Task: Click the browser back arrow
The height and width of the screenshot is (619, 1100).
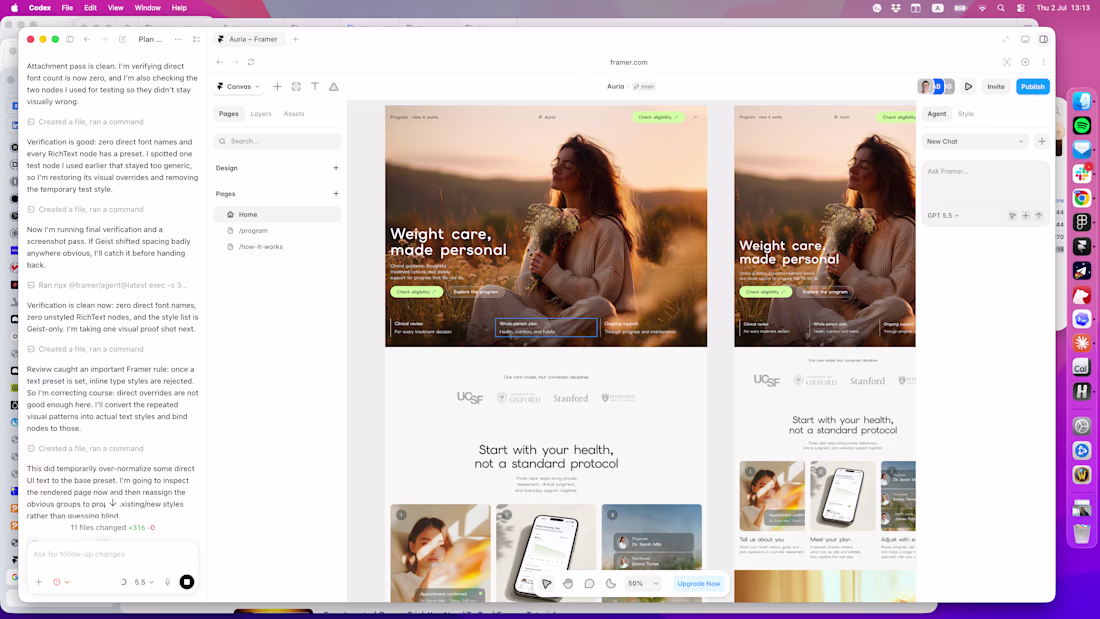Action: [x=220, y=62]
